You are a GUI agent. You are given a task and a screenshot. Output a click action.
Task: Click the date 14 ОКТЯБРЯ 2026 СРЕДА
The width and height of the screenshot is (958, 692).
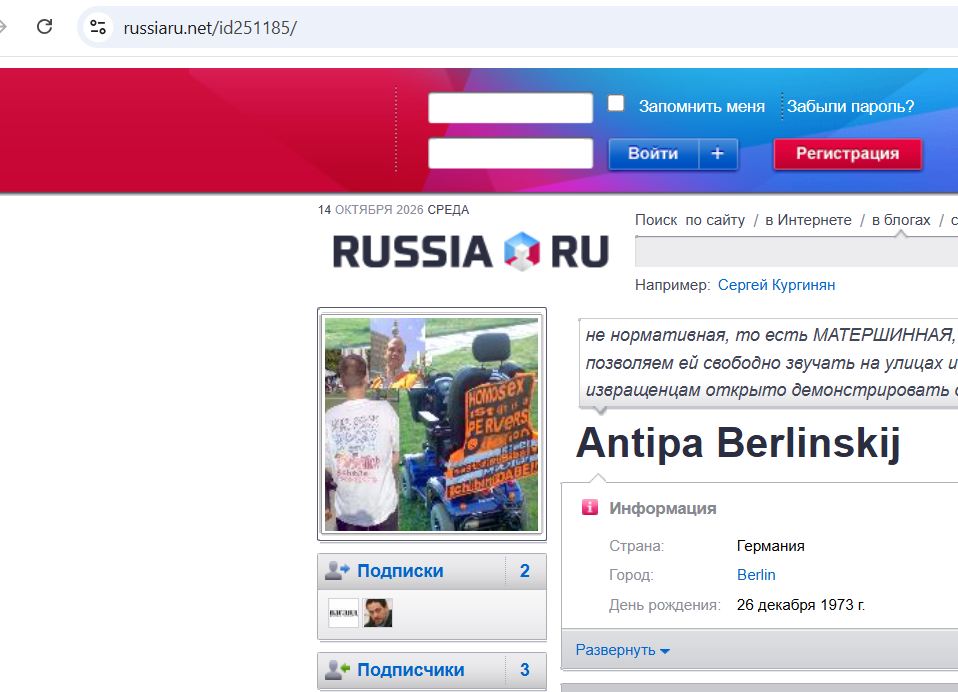point(393,210)
